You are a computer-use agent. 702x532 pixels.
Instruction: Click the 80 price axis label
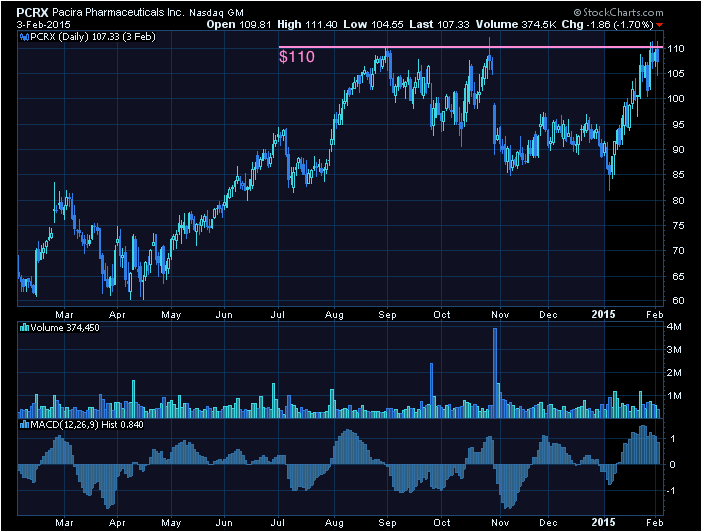click(676, 200)
